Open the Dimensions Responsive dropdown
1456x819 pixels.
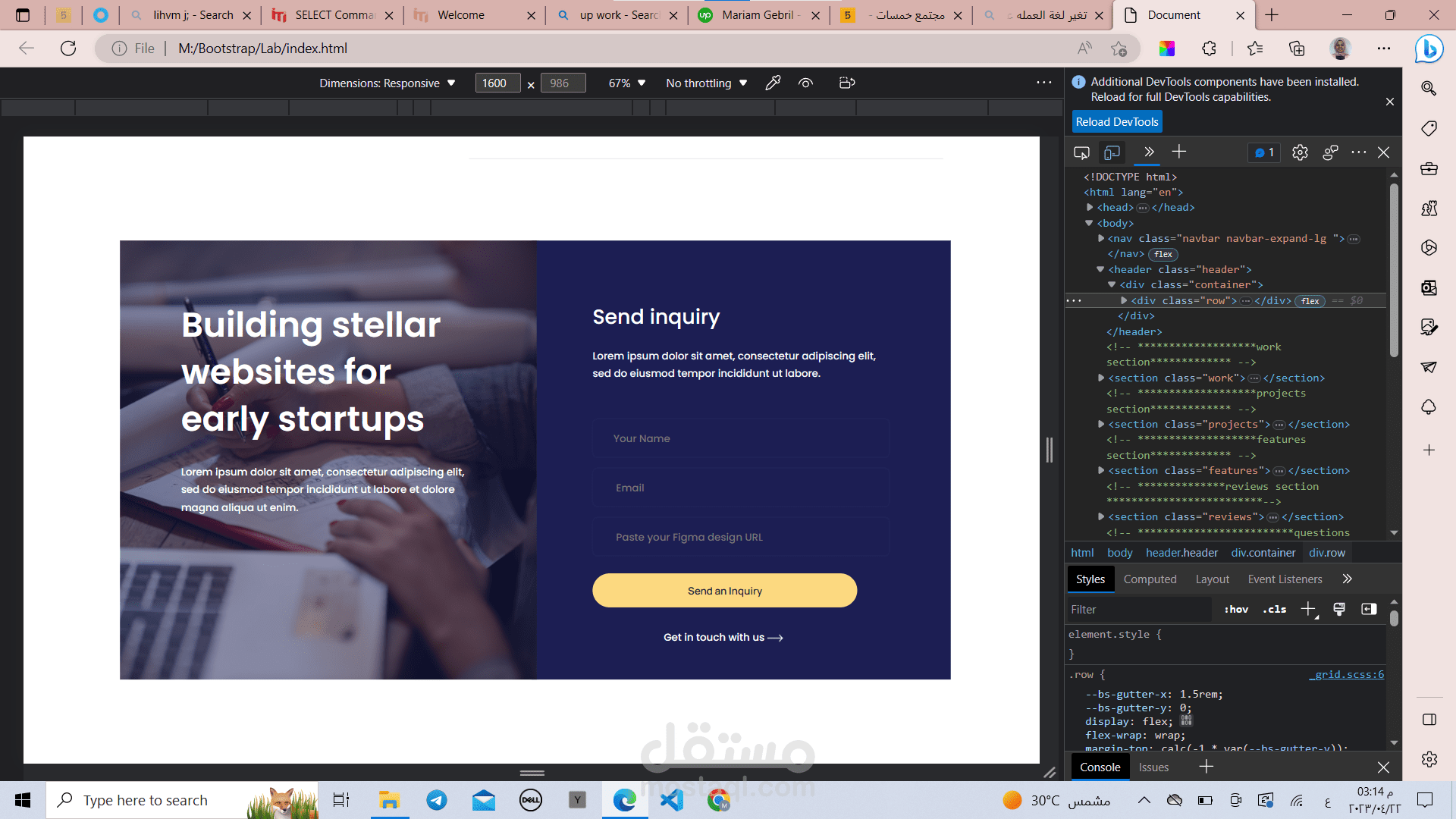point(387,83)
